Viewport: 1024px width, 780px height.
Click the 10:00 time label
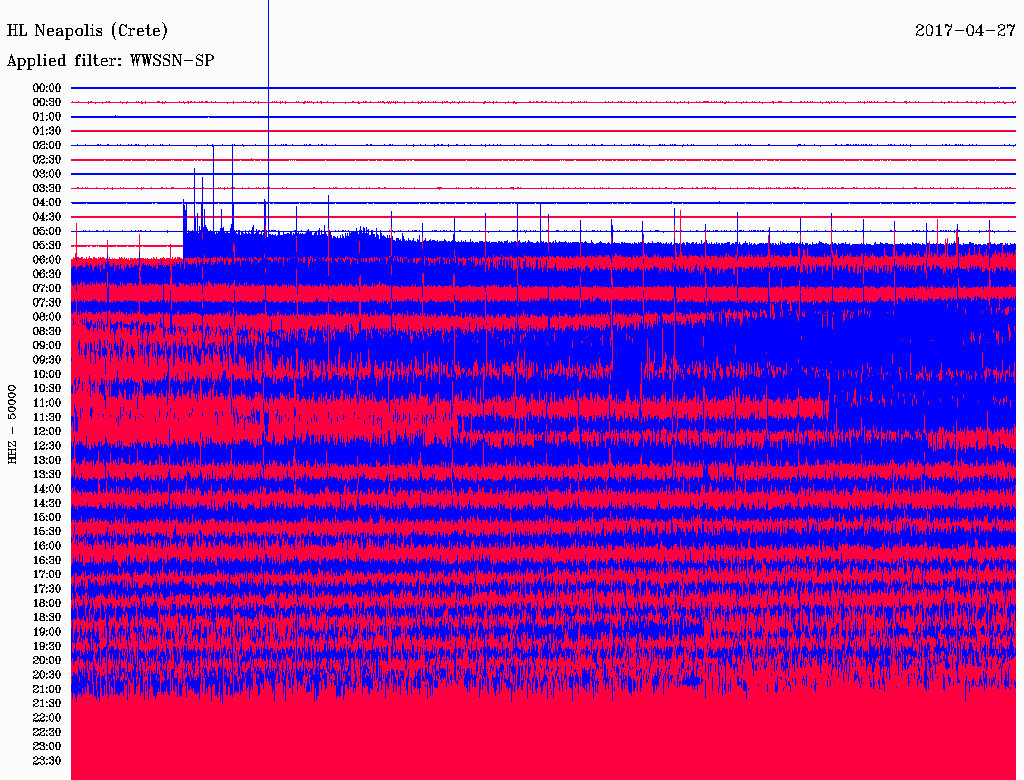coord(47,374)
